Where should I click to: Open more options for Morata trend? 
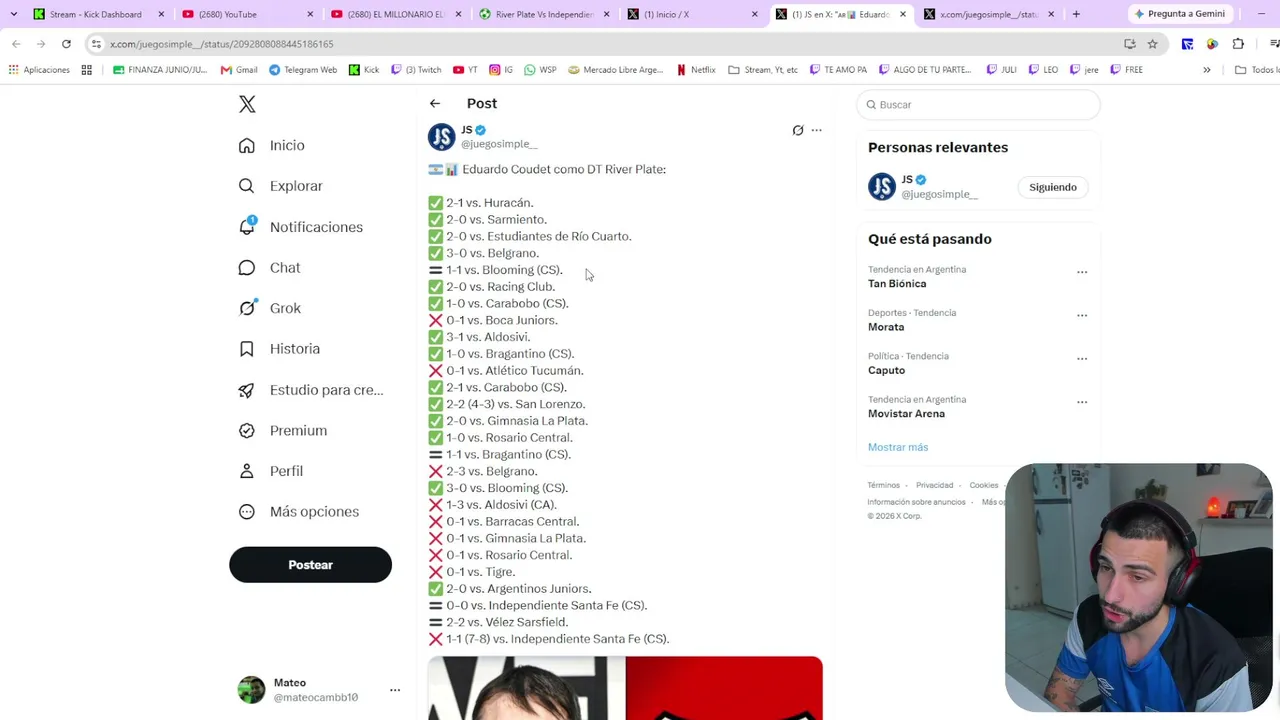[x=1082, y=315]
